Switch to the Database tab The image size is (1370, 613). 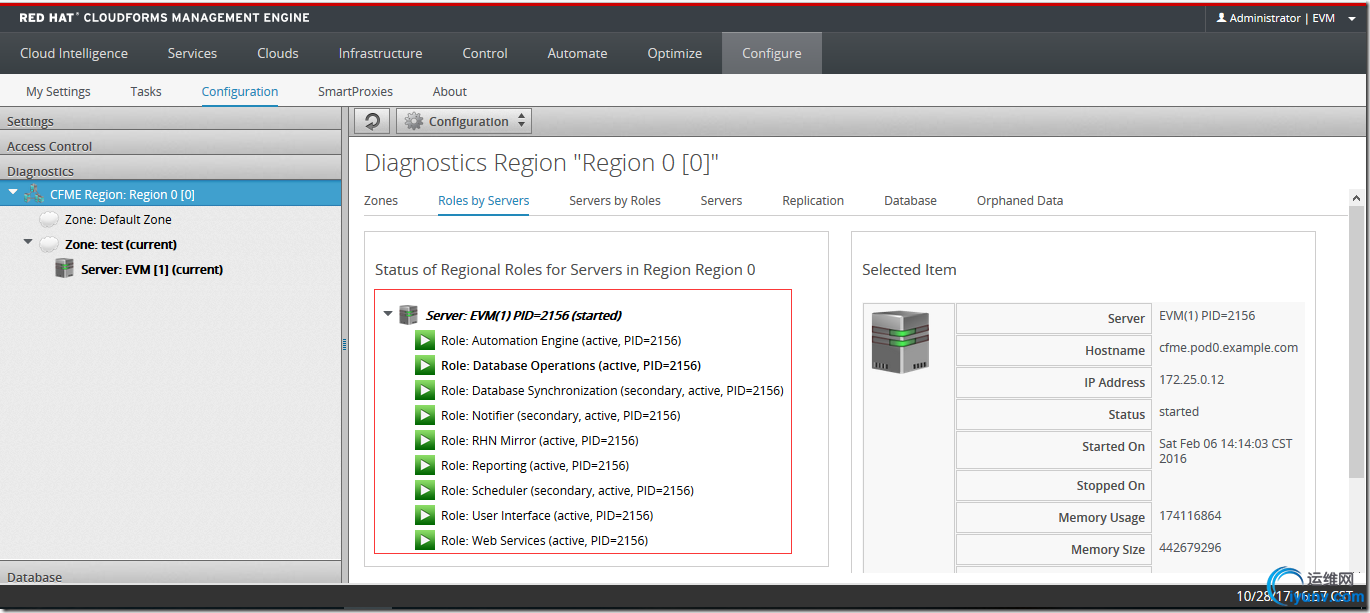point(910,200)
